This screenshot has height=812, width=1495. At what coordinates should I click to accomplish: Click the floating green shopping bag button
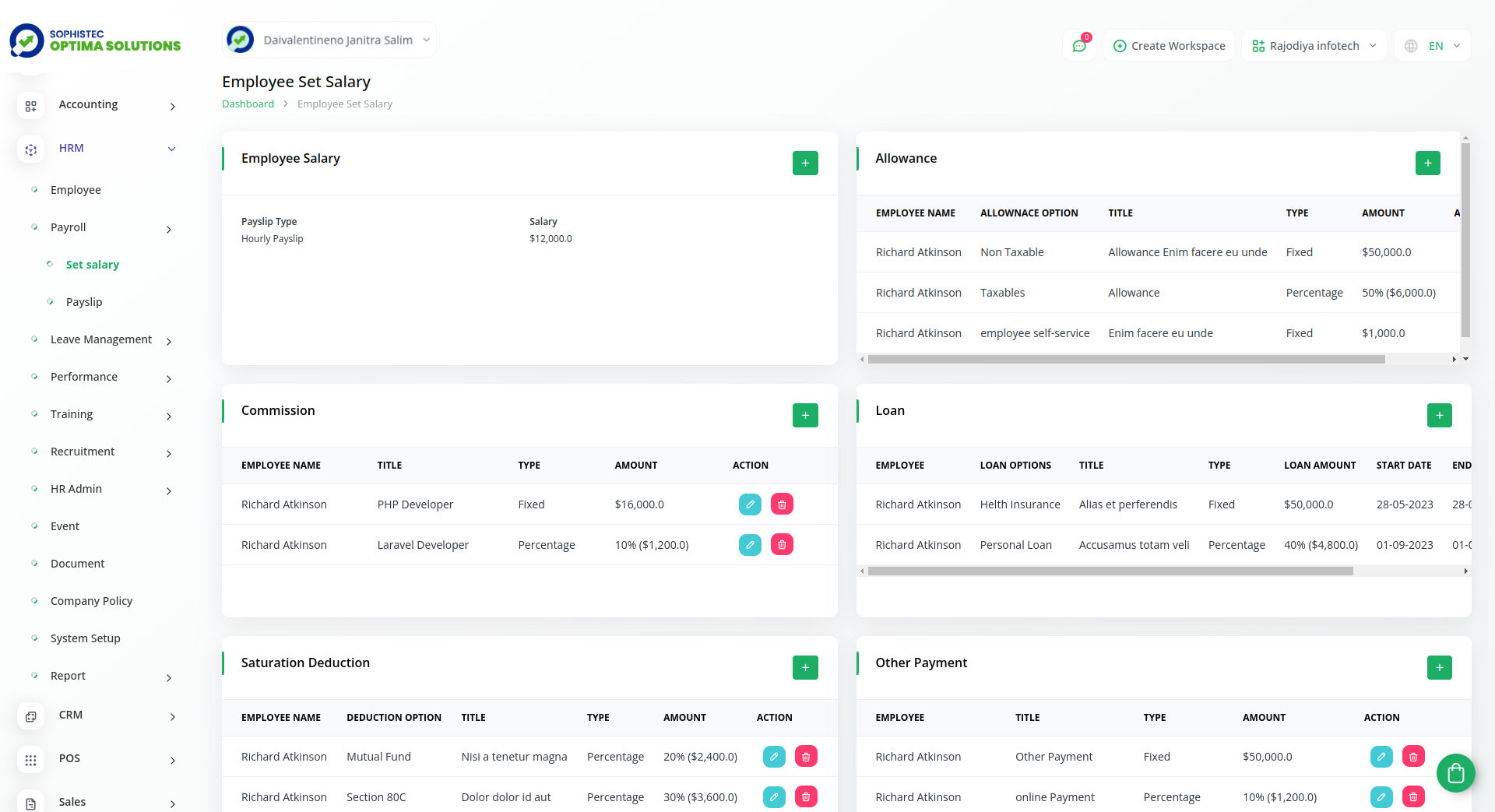pyautogui.click(x=1455, y=772)
